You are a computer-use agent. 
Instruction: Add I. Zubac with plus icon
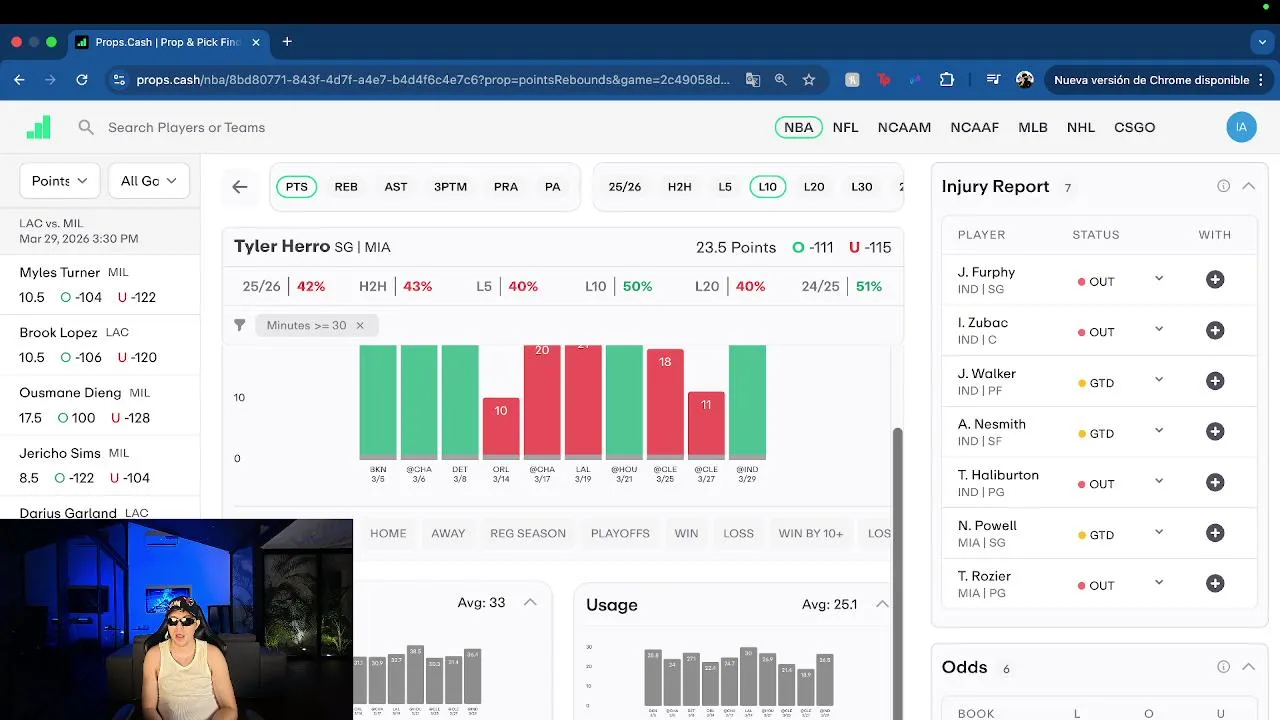(1215, 331)
